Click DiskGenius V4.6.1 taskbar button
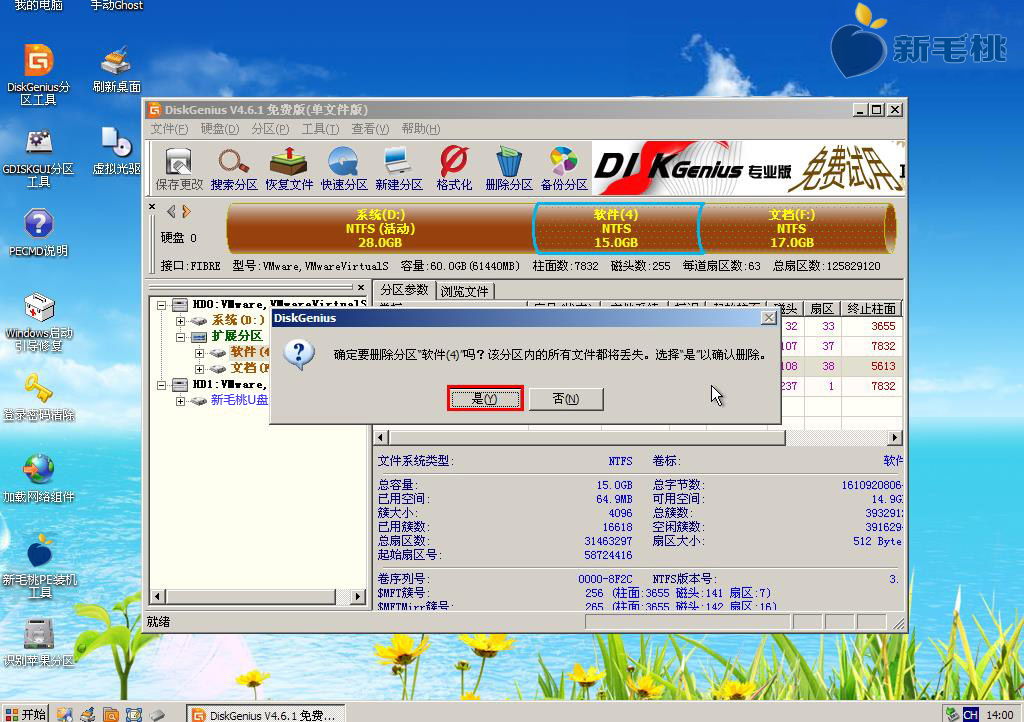This screenshot has height=722, width=1024. point(266,715)
